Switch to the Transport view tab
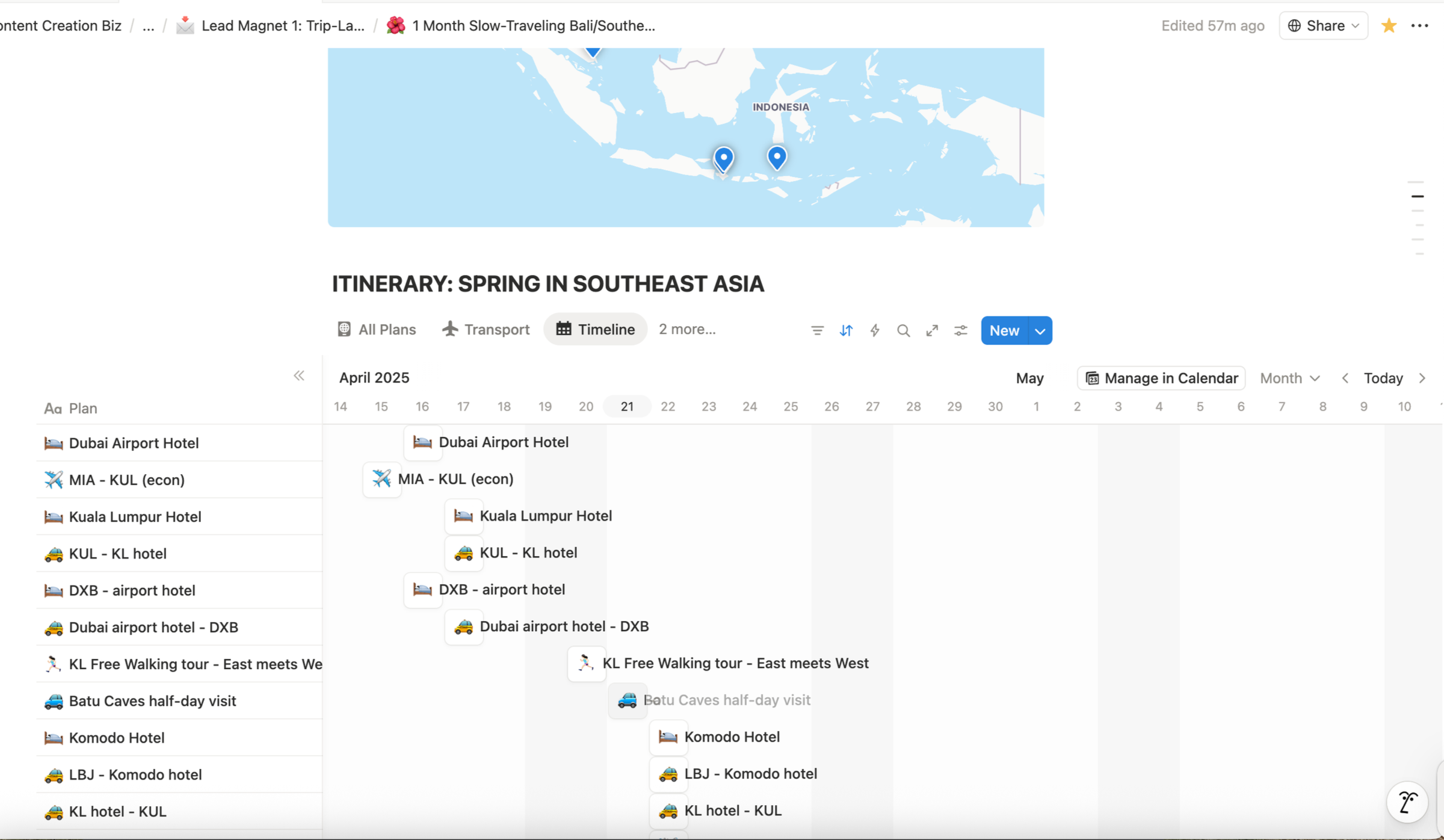 (x=486, y=330)
